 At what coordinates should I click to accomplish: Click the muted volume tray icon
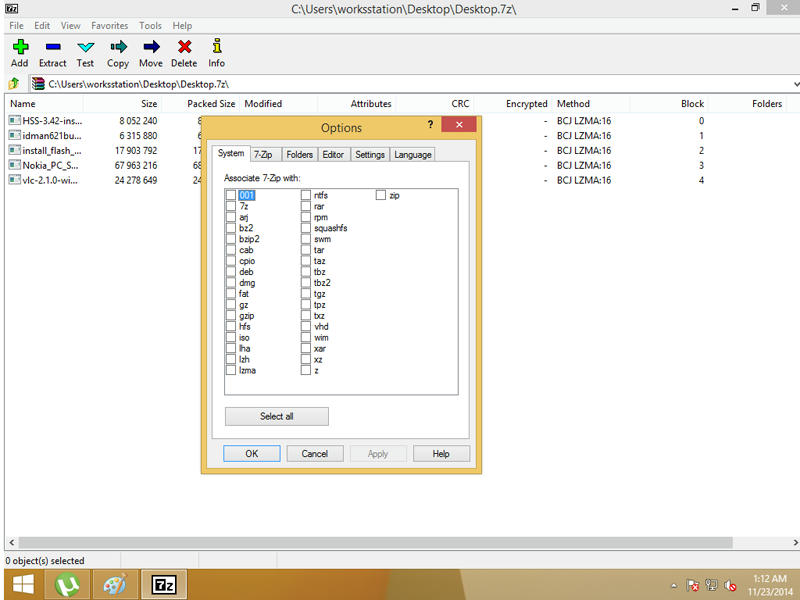pos(730,585)
